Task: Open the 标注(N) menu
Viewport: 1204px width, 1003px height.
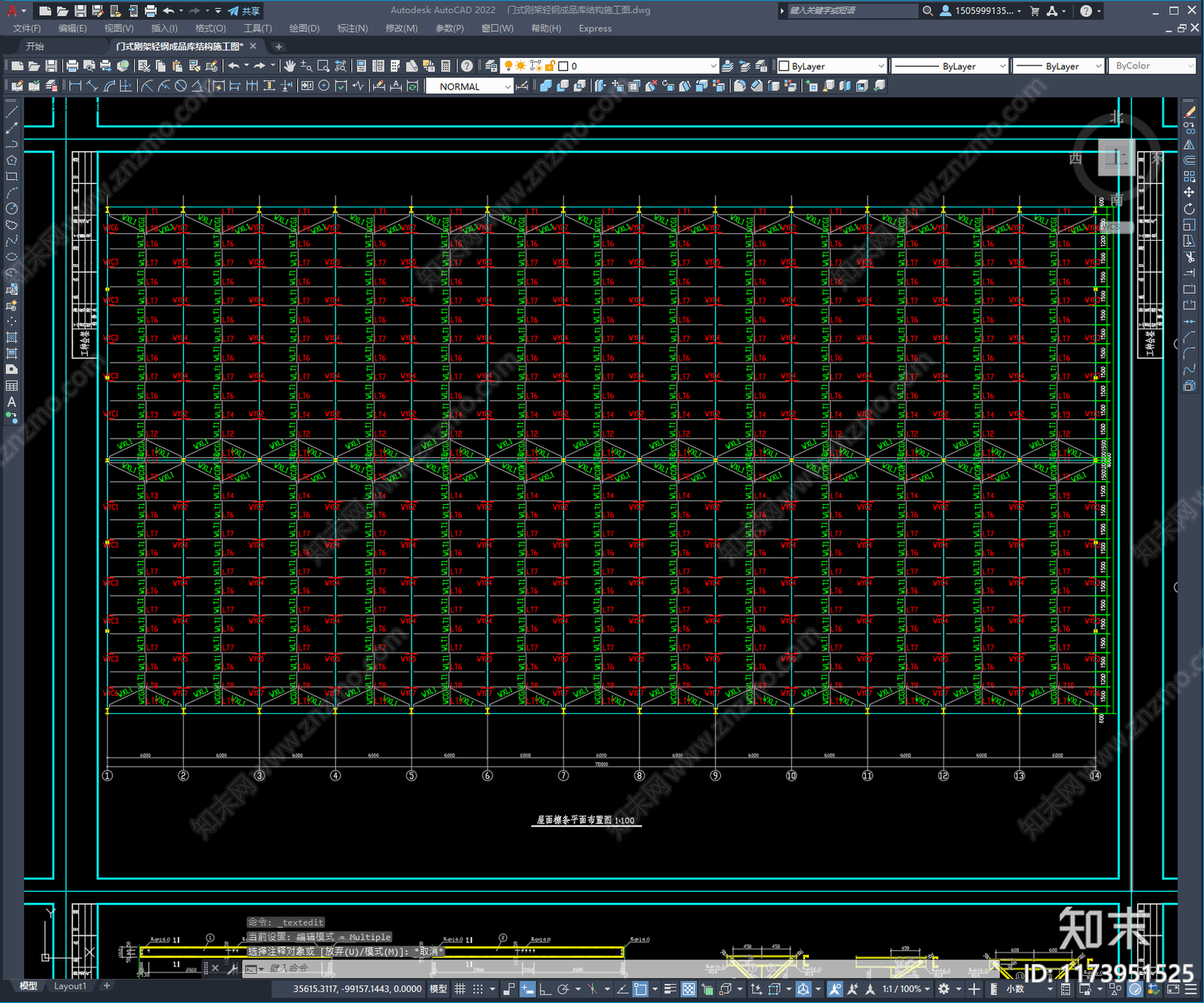Action: pos(352,29)
